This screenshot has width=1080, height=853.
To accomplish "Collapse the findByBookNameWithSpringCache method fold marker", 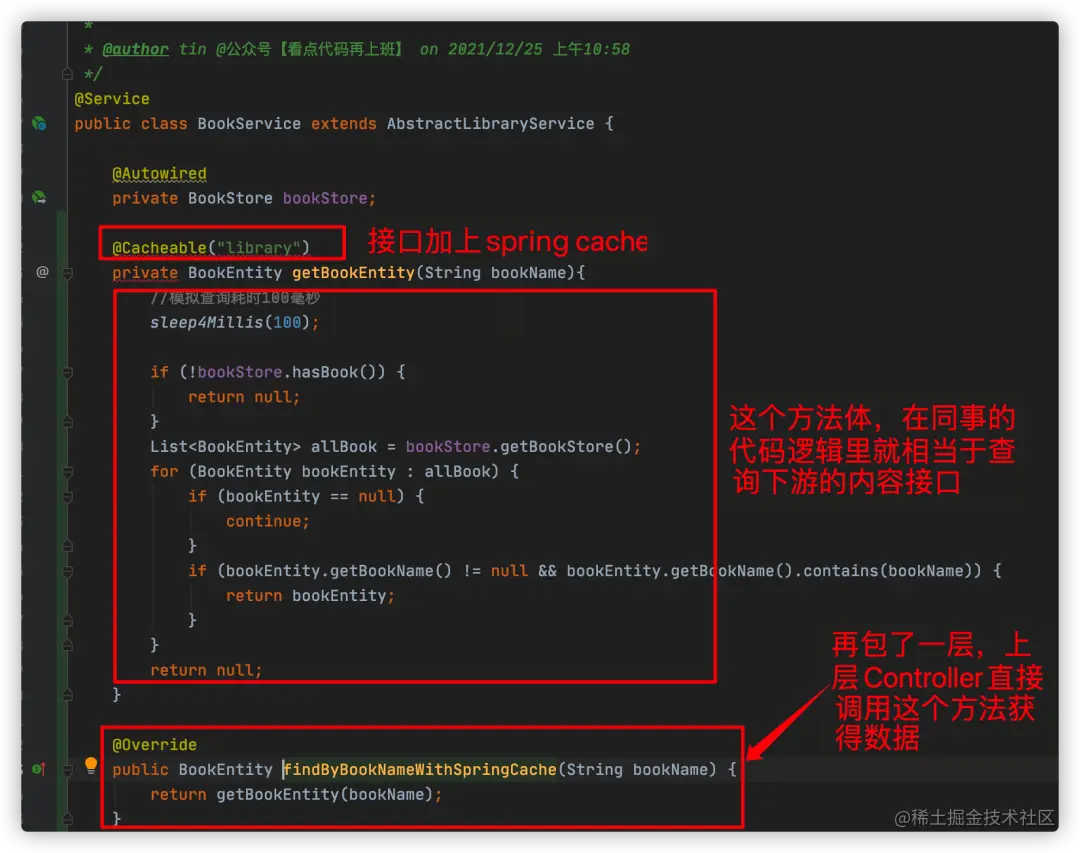I will tap(68, 770).
